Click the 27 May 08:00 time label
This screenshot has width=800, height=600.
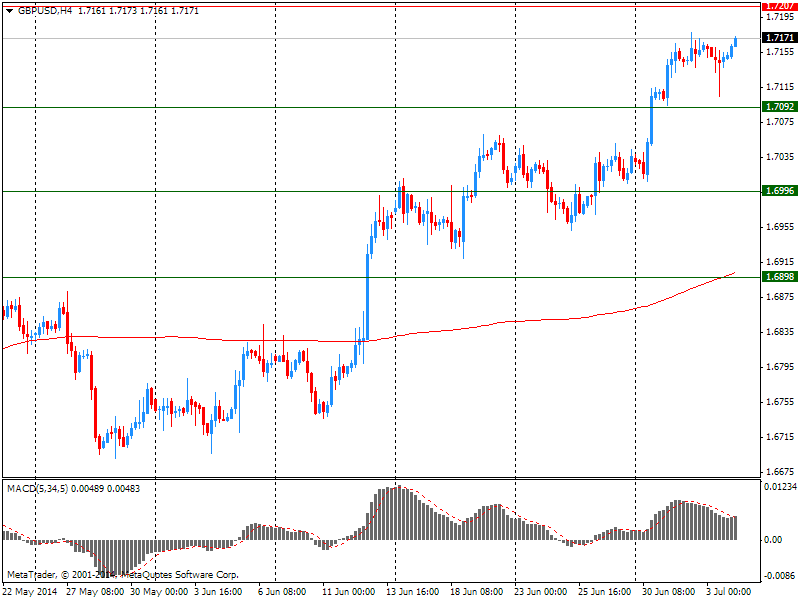tap(95, 592)
